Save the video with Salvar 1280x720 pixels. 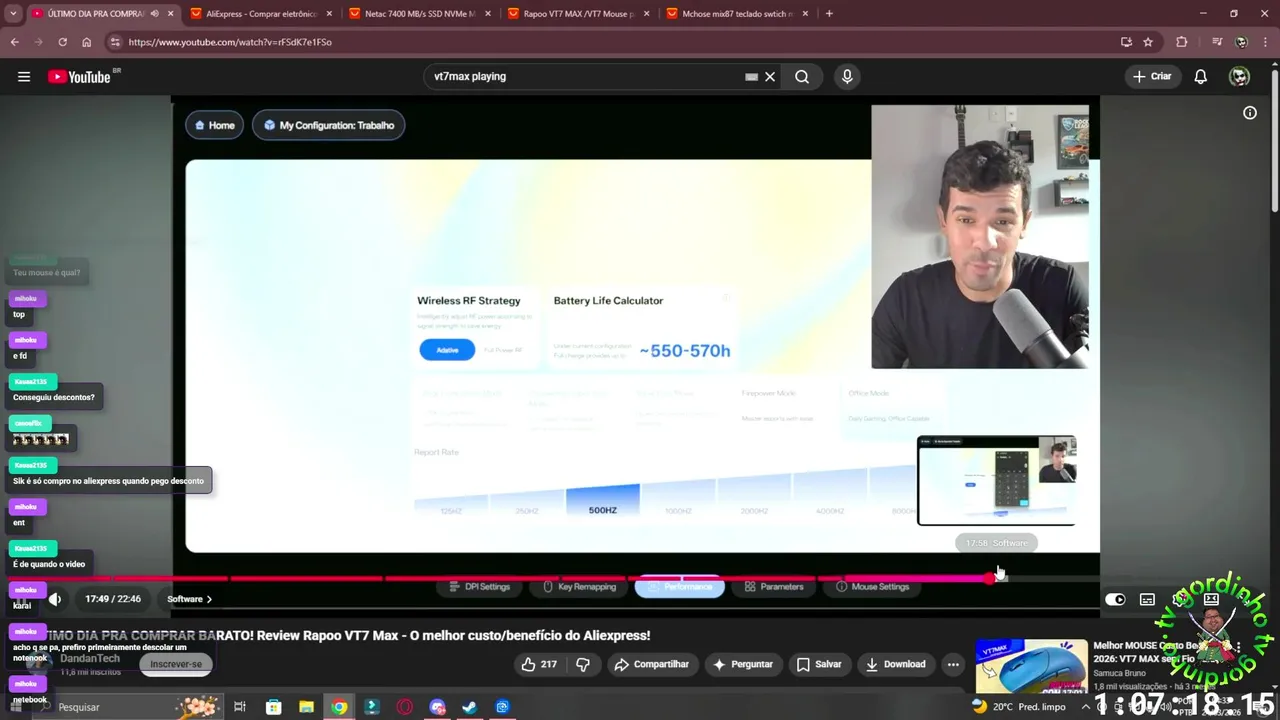pyautogui.click(x=818, y=664)
